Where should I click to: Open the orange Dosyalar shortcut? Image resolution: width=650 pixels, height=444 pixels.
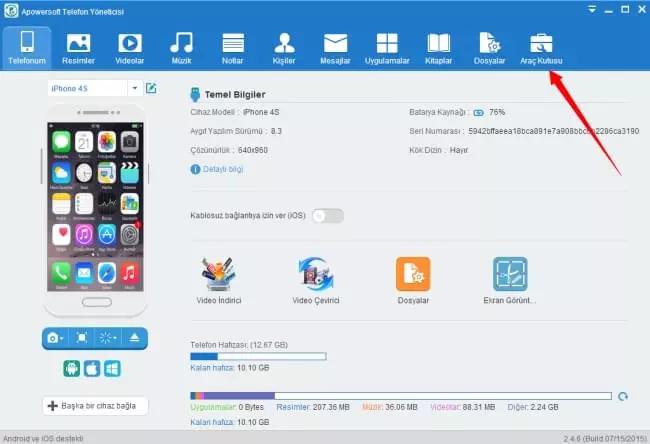pos(413,281)
